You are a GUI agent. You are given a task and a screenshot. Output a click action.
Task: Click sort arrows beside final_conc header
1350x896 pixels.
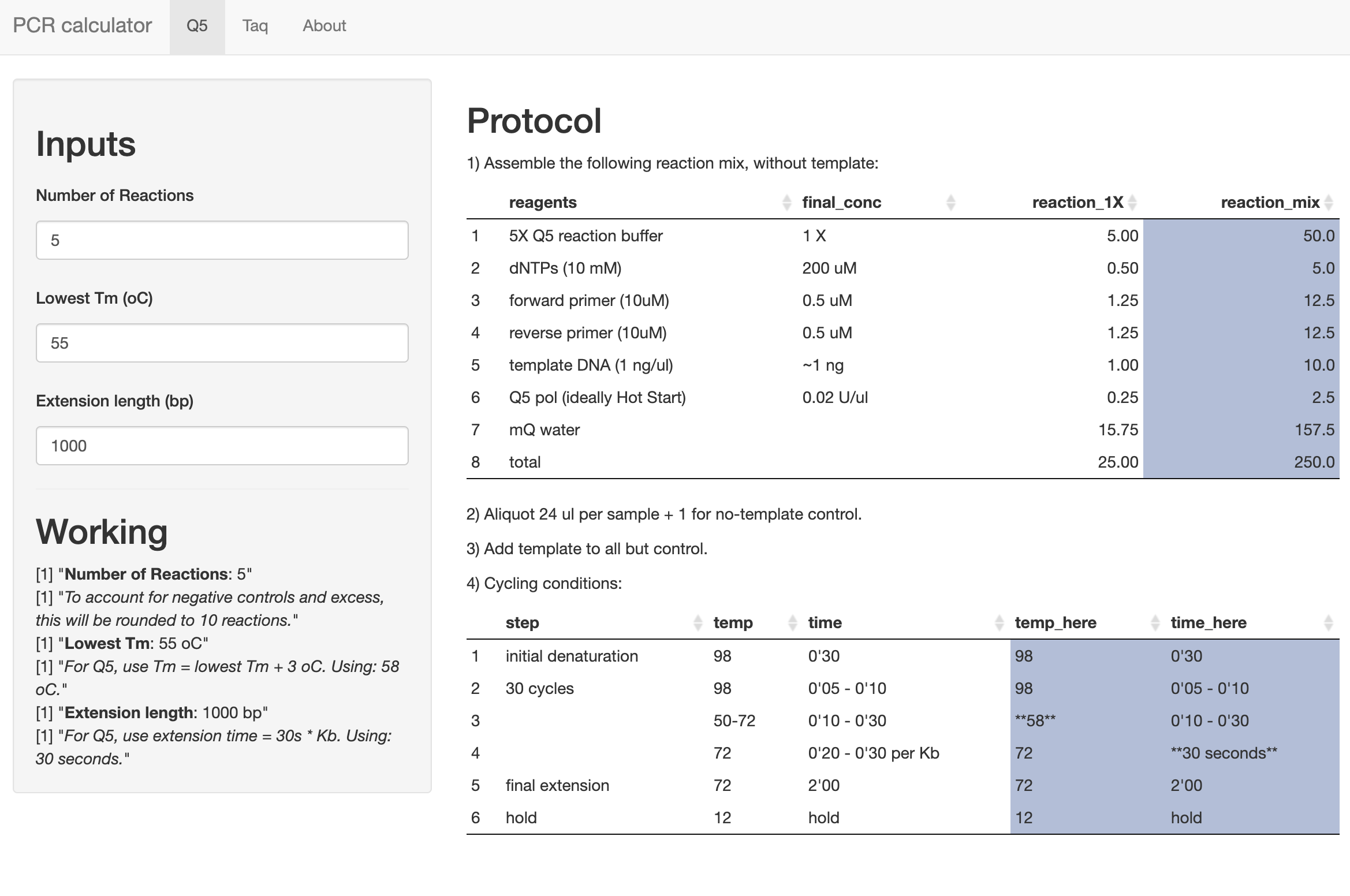951,203
